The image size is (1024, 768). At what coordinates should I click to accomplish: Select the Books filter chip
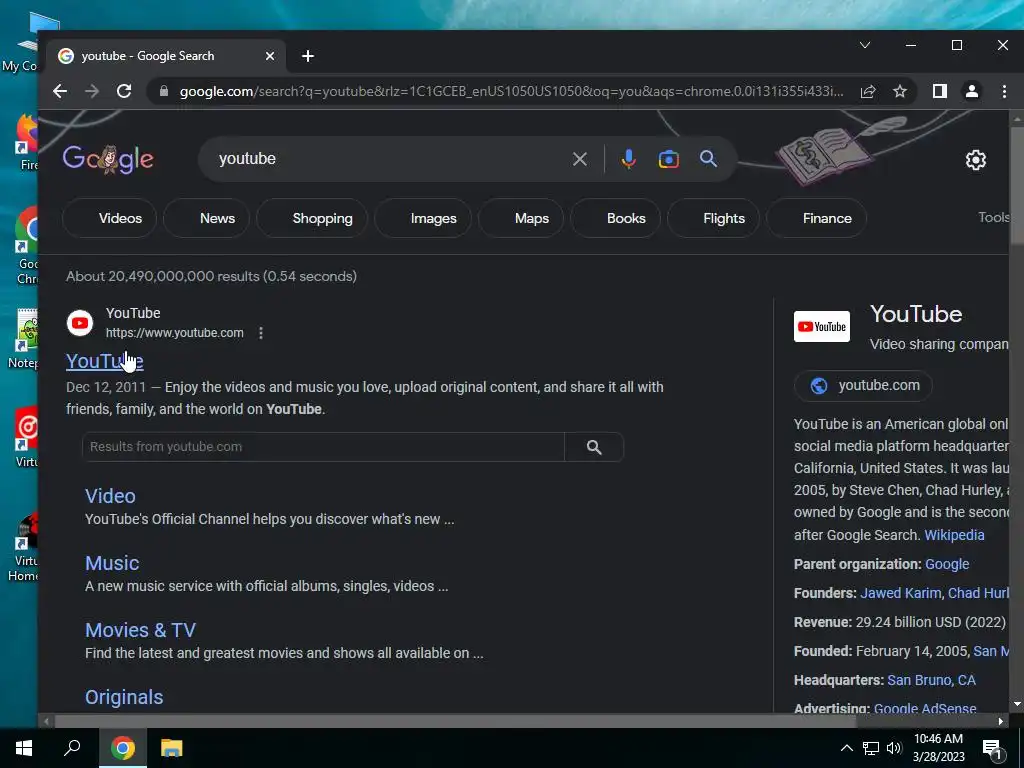point(616,218)
